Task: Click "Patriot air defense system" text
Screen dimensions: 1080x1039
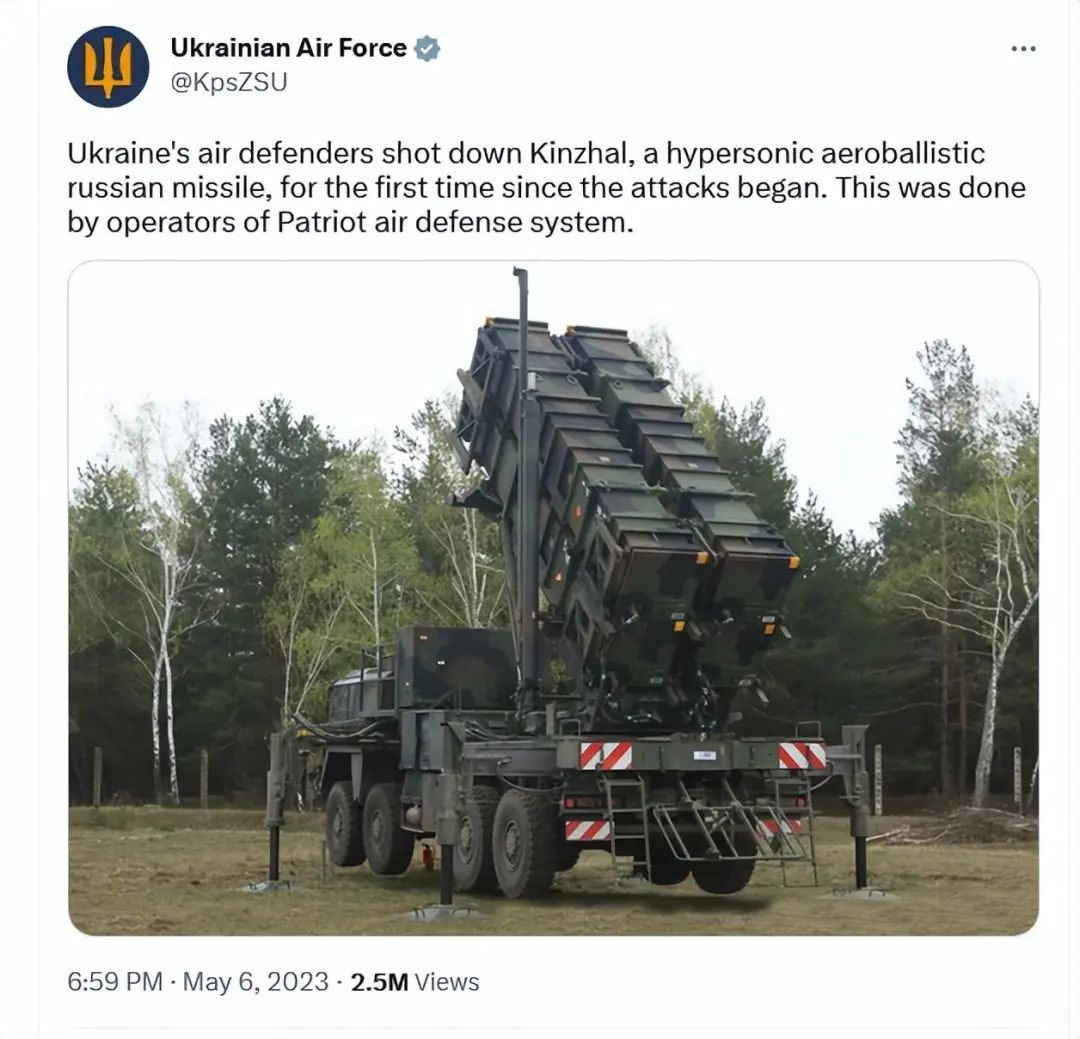Action: 455,223
